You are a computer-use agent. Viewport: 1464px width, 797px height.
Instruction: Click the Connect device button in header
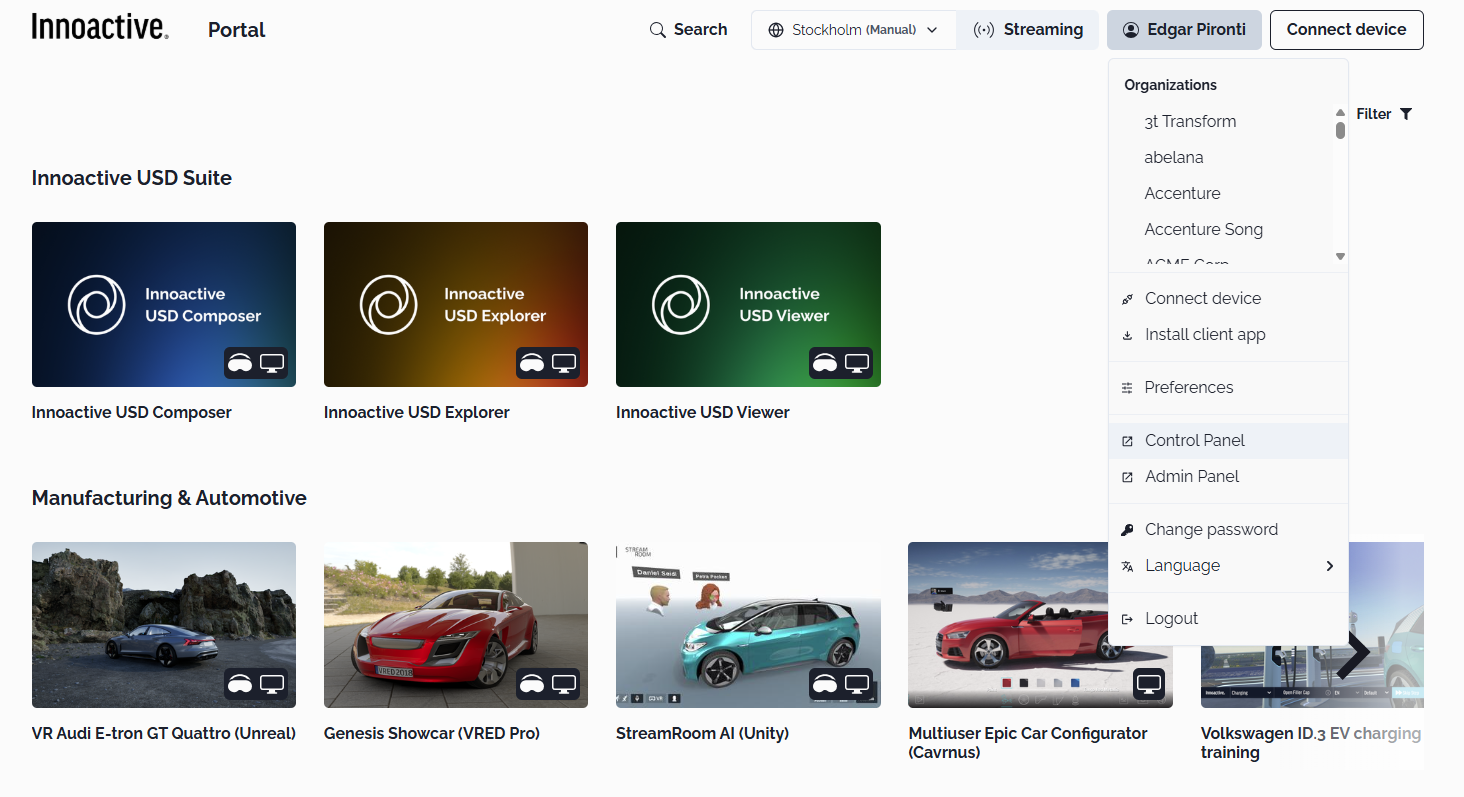coord(1346,30)
